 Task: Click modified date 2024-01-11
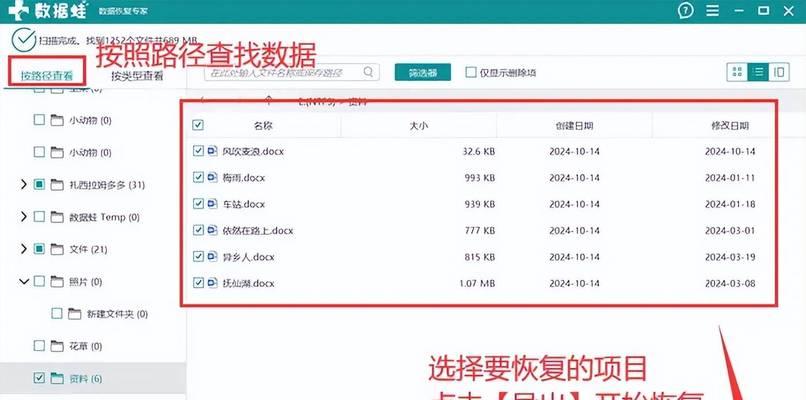(730, 178)
